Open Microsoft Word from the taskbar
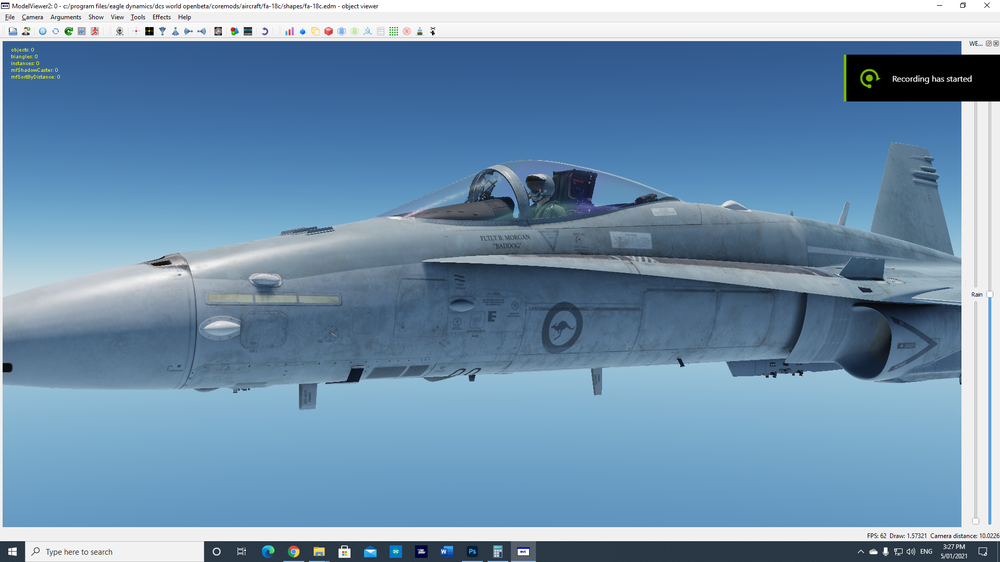Screen dimensions: 1000x562 click(x=446, y=552)
